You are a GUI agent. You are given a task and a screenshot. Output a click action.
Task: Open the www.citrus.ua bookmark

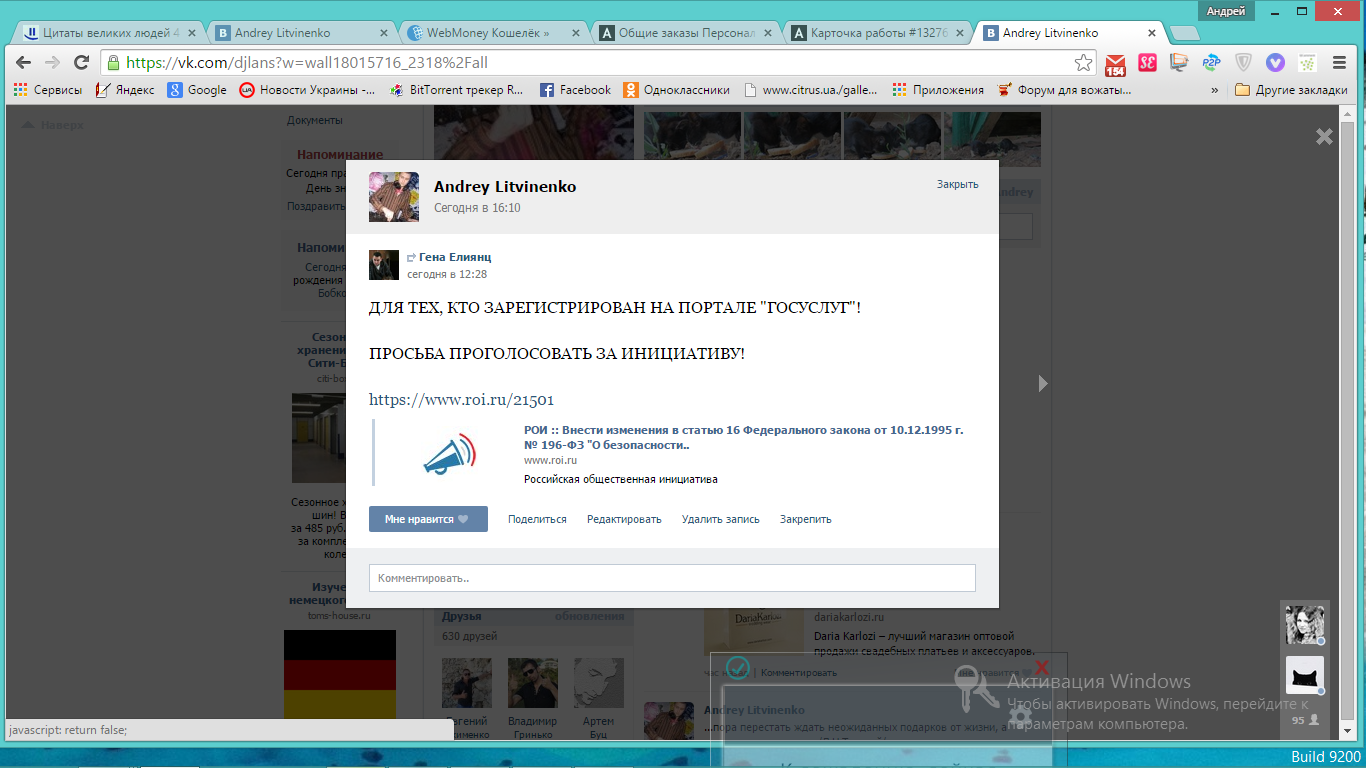point(811,90)
